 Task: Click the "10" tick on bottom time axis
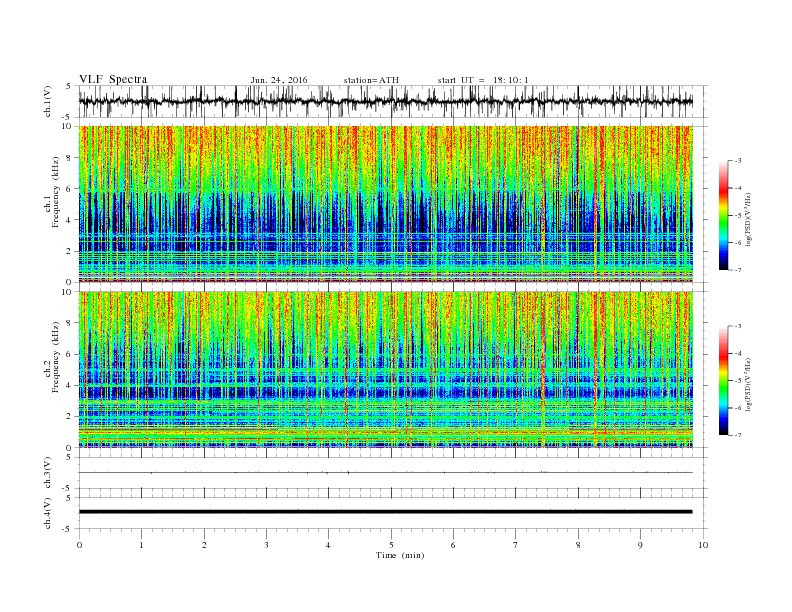pyautogui.click(x=704, y=545)
